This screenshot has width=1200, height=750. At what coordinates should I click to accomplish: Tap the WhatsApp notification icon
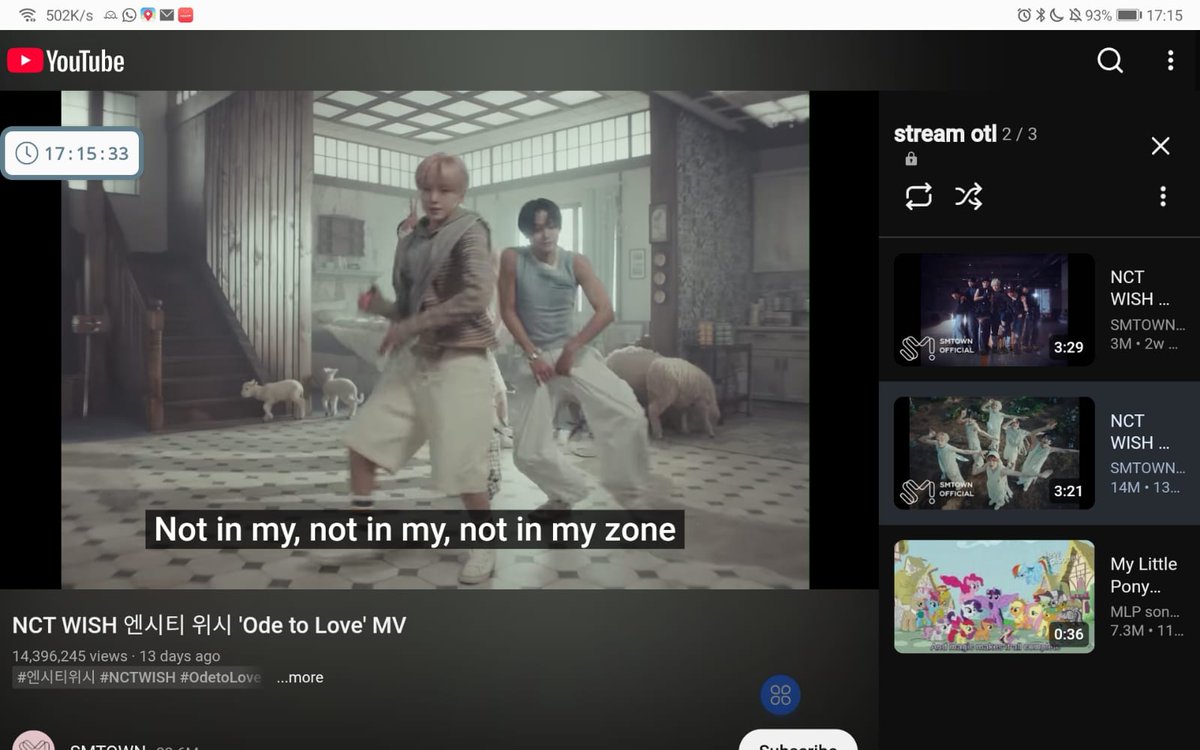(x=130, y=15)
